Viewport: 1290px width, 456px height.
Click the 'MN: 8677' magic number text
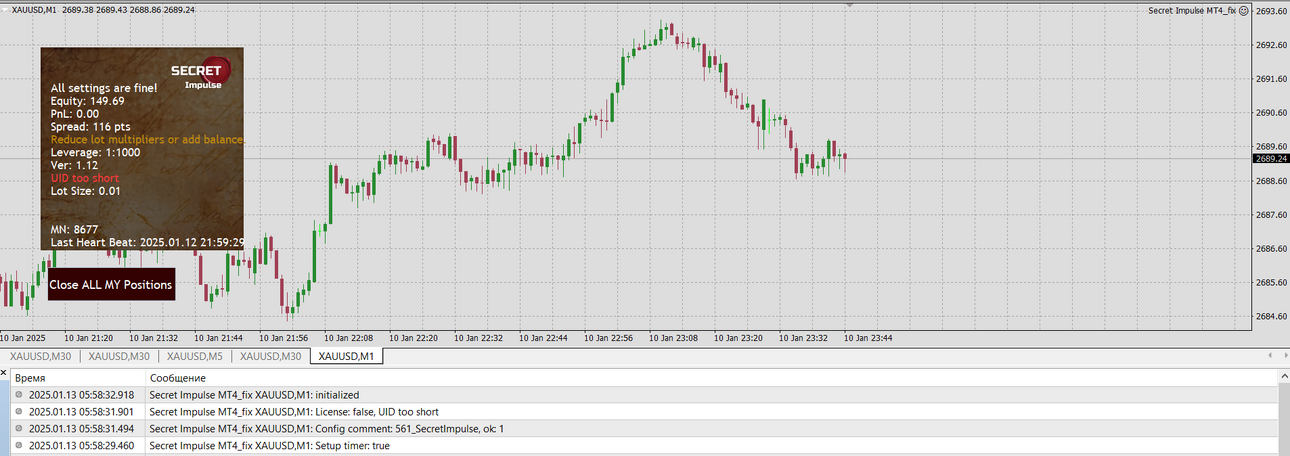75,229
